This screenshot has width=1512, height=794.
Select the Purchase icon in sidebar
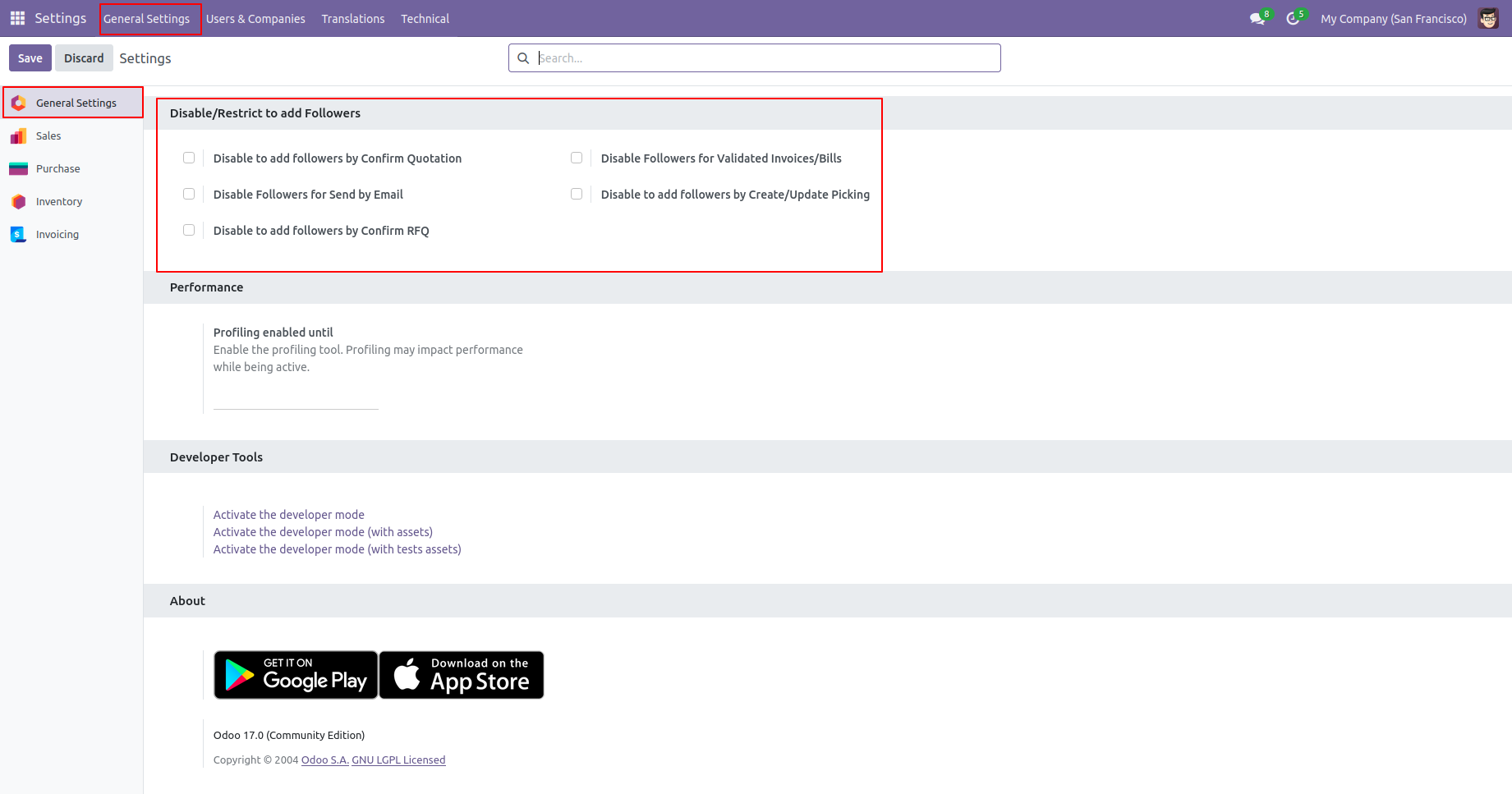click(x=18, y=169)
